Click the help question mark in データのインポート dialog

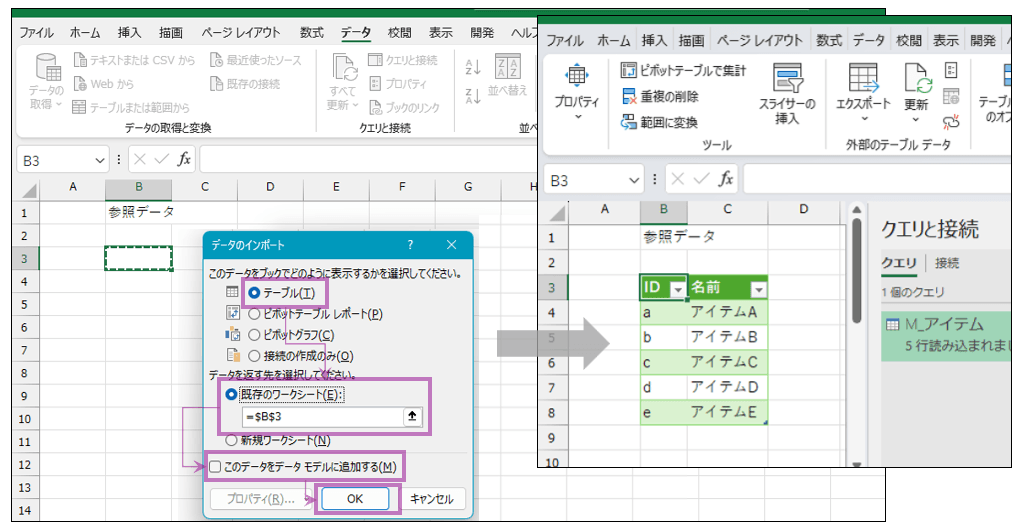[x=410, y=245]
